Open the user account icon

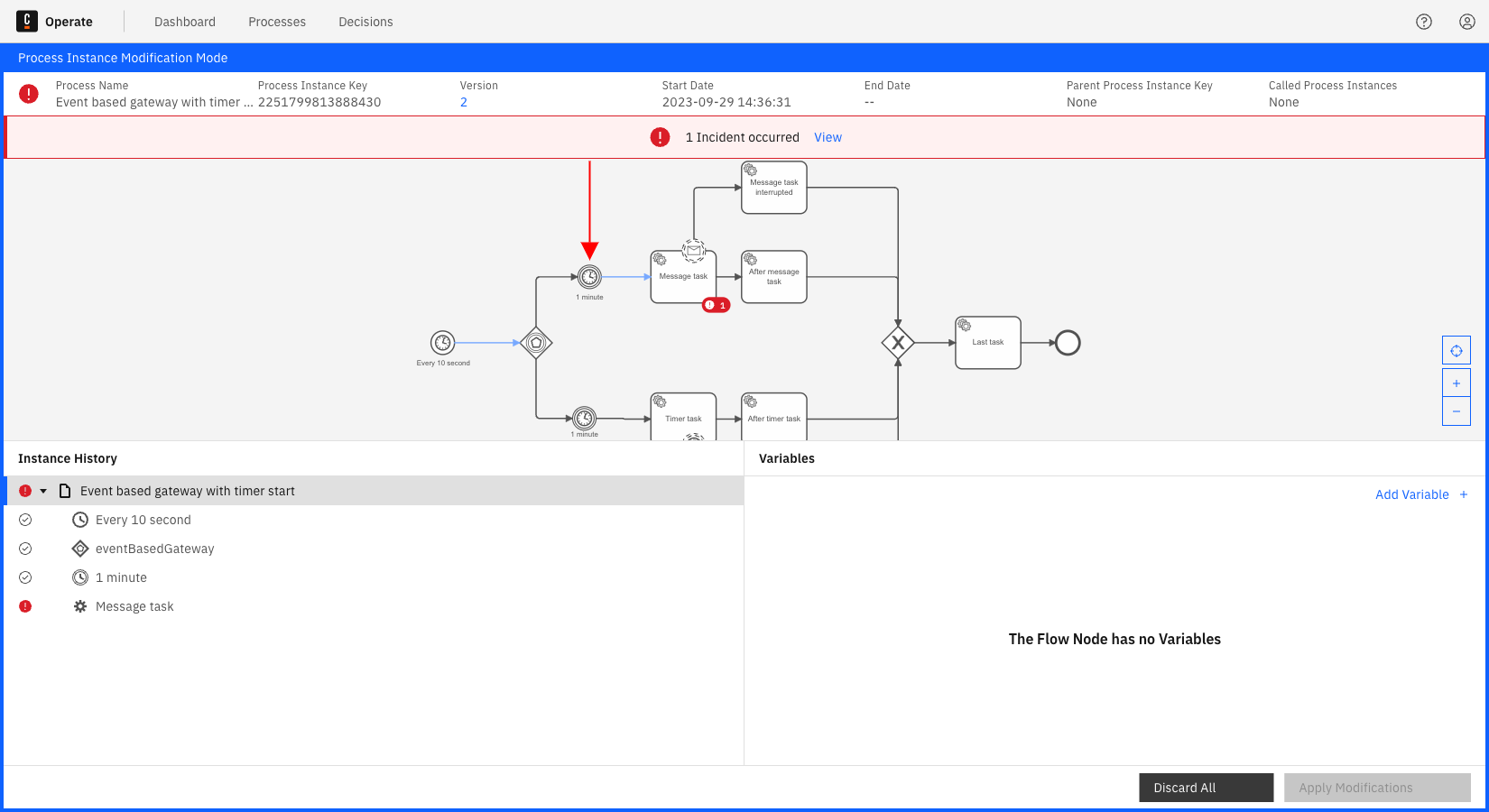pos(1466,21)
